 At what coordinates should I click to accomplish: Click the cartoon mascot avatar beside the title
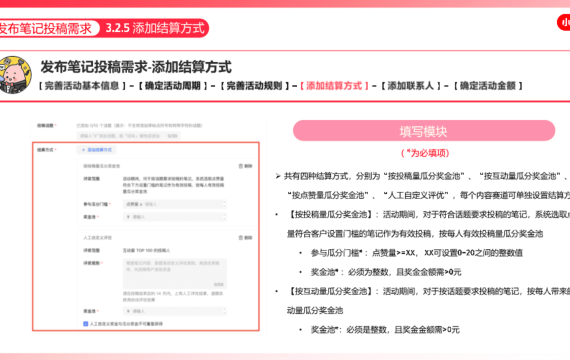[15, 75]
